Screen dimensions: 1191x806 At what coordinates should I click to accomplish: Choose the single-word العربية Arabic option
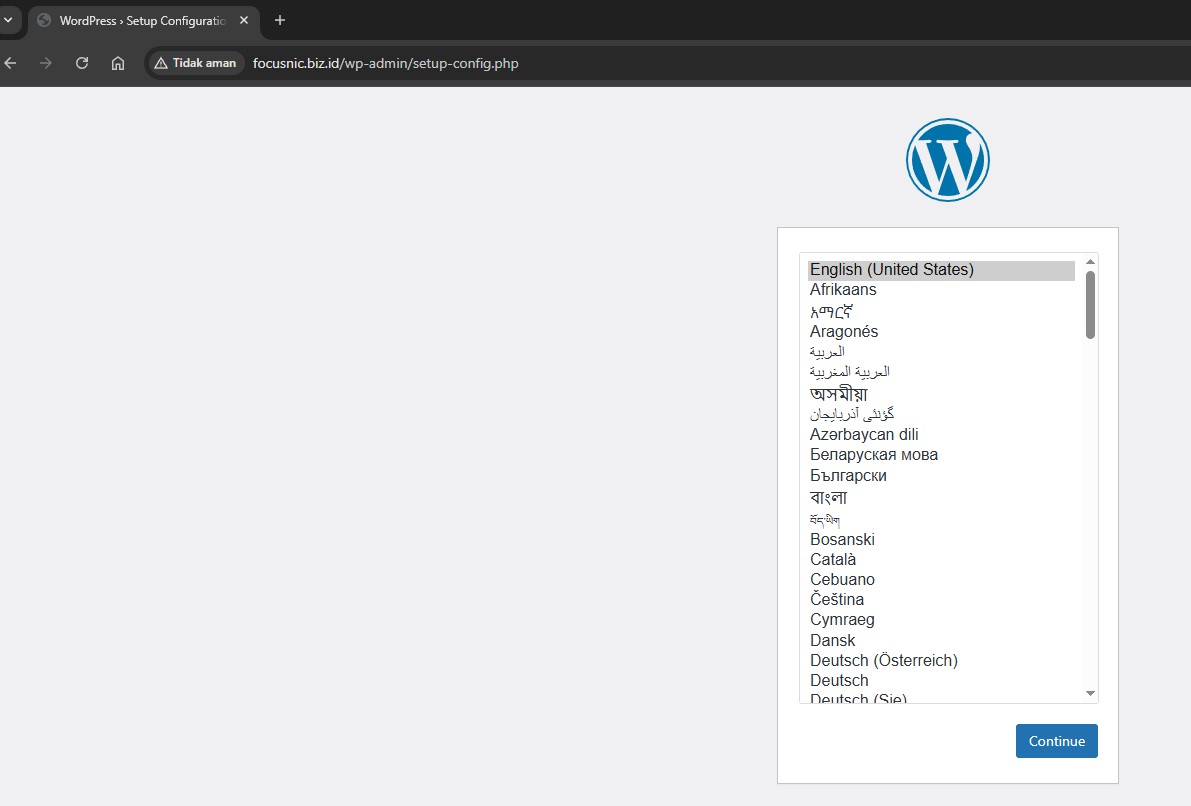(x=941, y=352)
